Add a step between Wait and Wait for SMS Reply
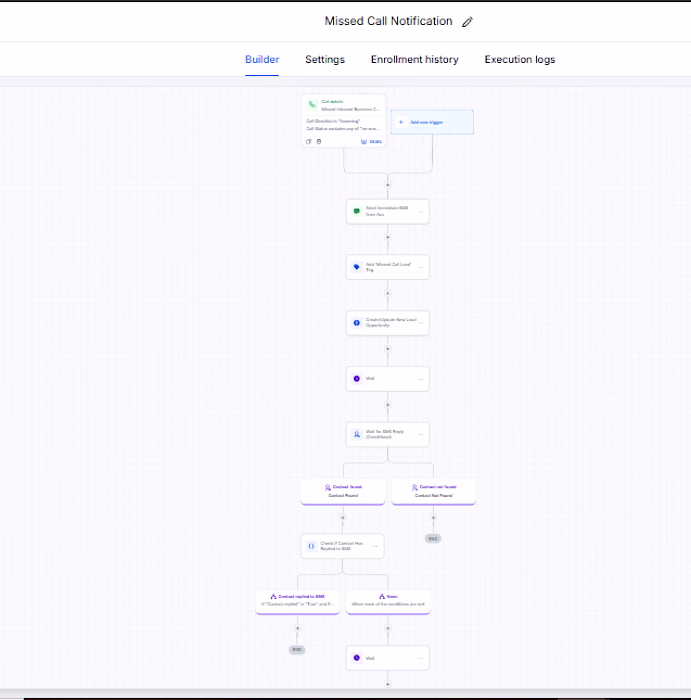Screen dimensions: 691x700 387,405
